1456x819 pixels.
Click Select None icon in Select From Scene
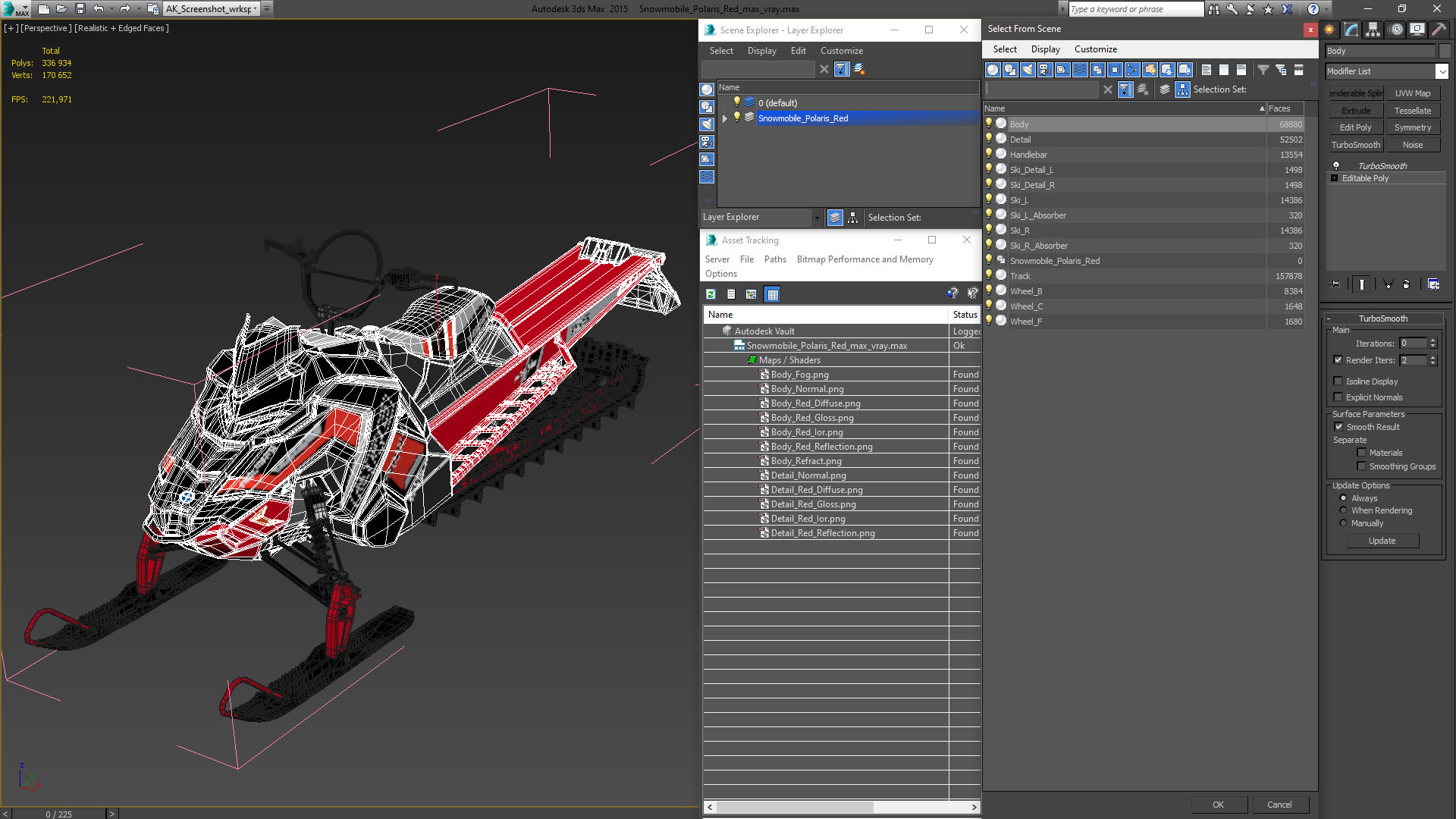pyautogui.click(x=1224, y=70)
